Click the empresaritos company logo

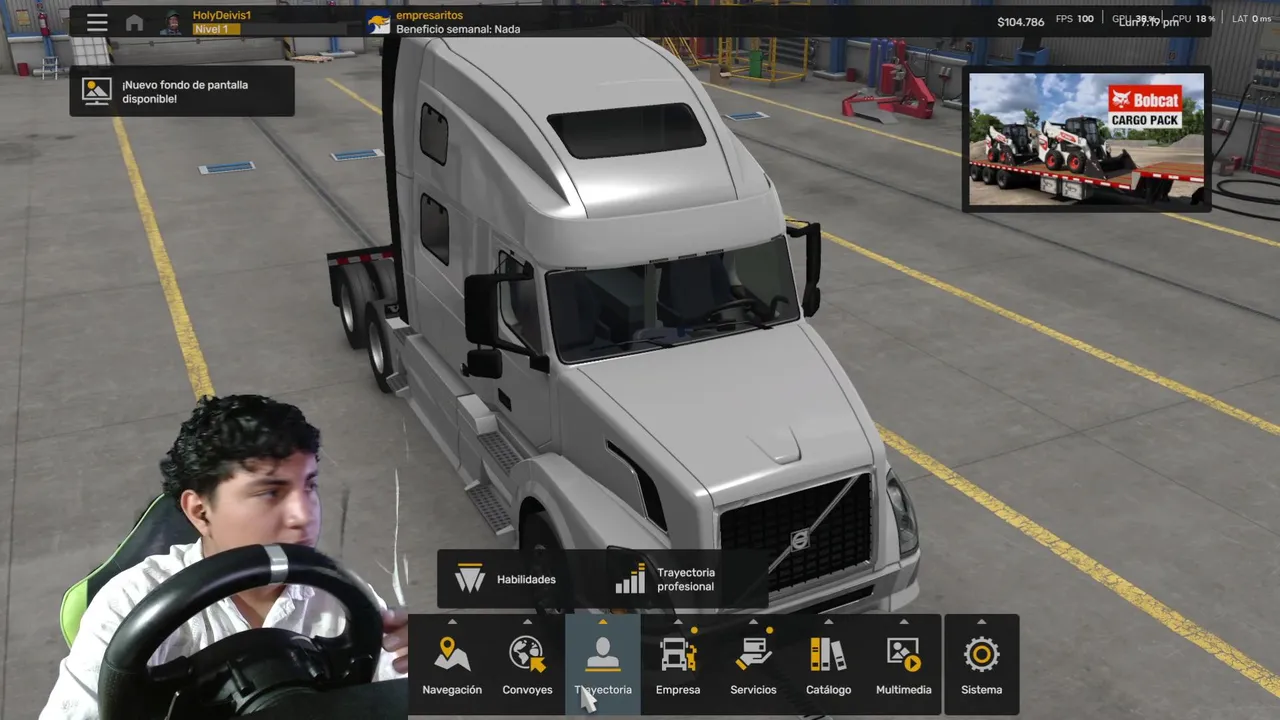379,22
